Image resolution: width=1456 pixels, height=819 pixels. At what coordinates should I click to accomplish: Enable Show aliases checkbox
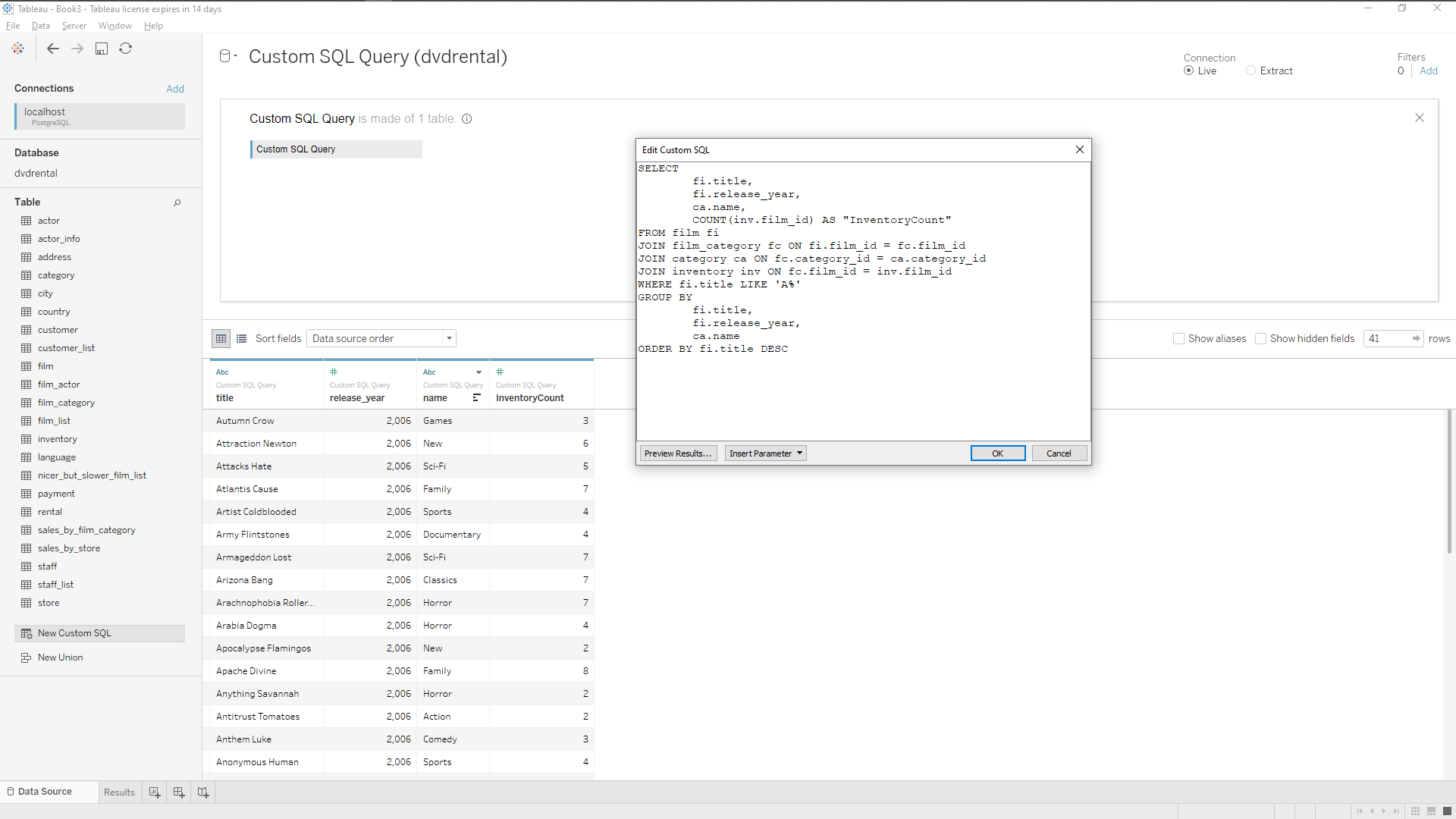coord(1178,339)
